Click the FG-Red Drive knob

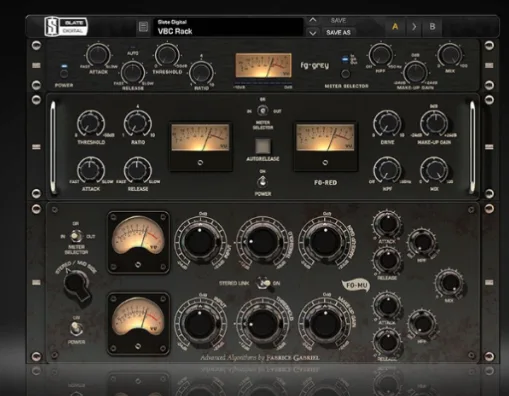(387, 123)
